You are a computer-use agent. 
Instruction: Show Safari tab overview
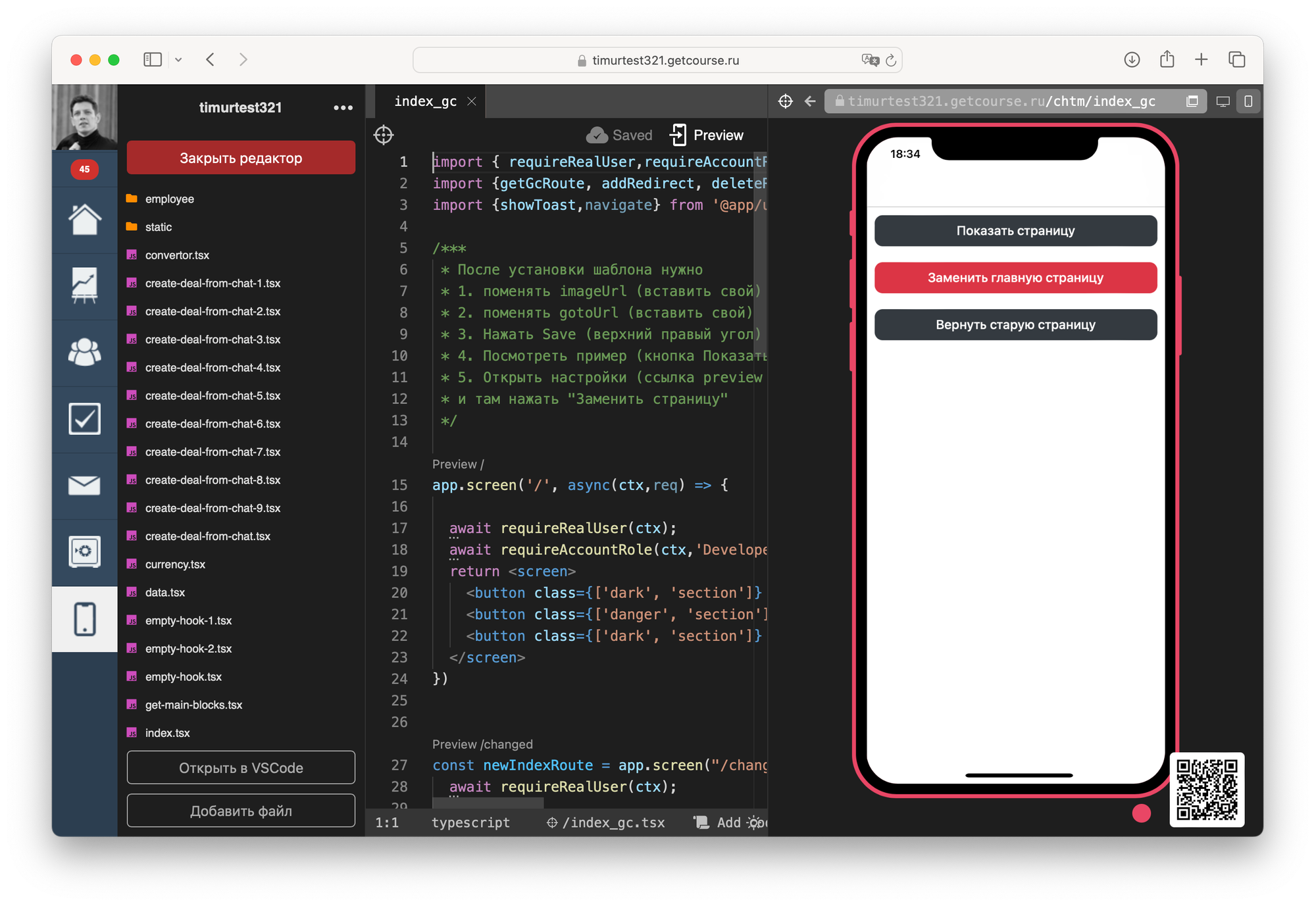pyautogui.click(x=1237, y=60)
